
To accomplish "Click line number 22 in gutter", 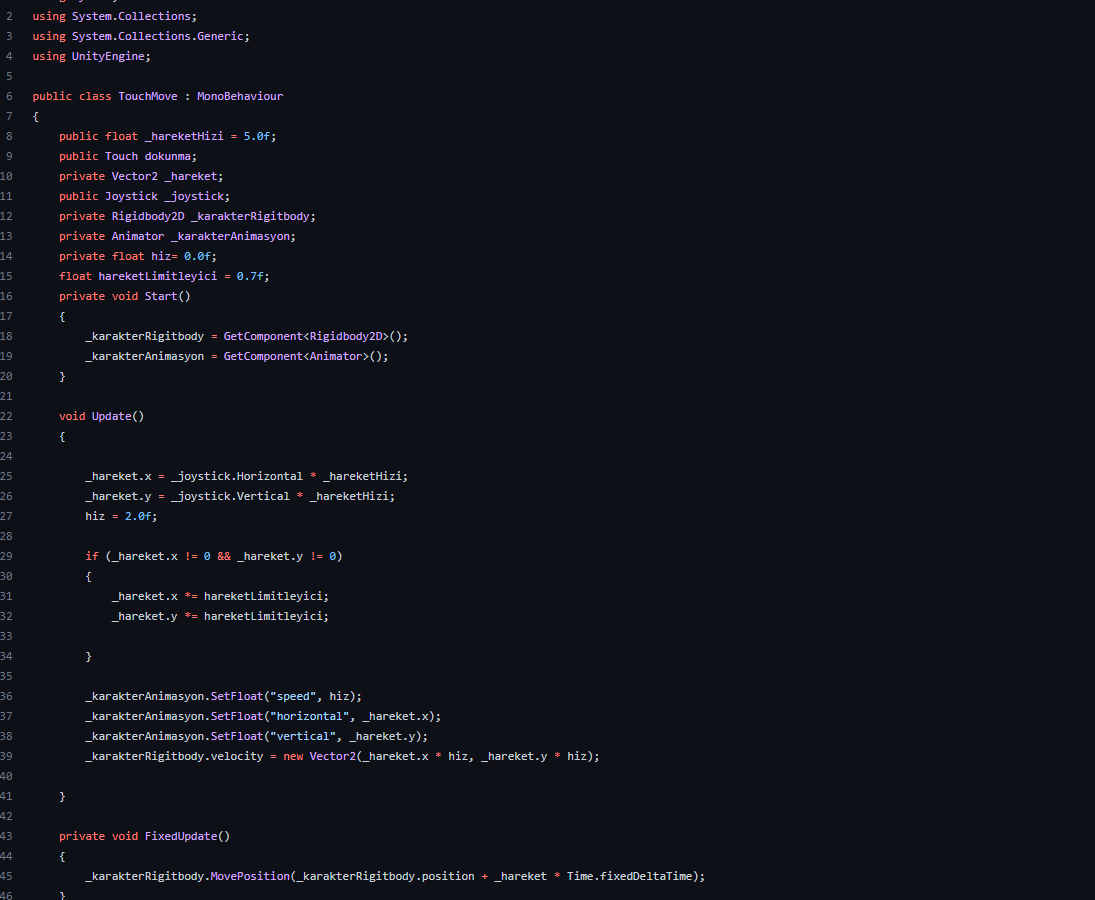I will (x=6, y=417).
